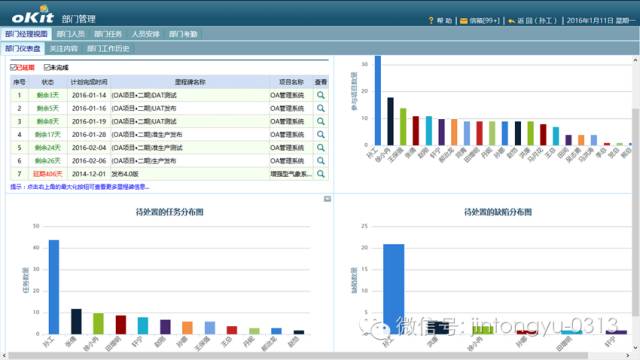Click the 待处置的缺陷分布图 chart title
The width and height of the screenshot is (640, 360).
coord(498,212)
